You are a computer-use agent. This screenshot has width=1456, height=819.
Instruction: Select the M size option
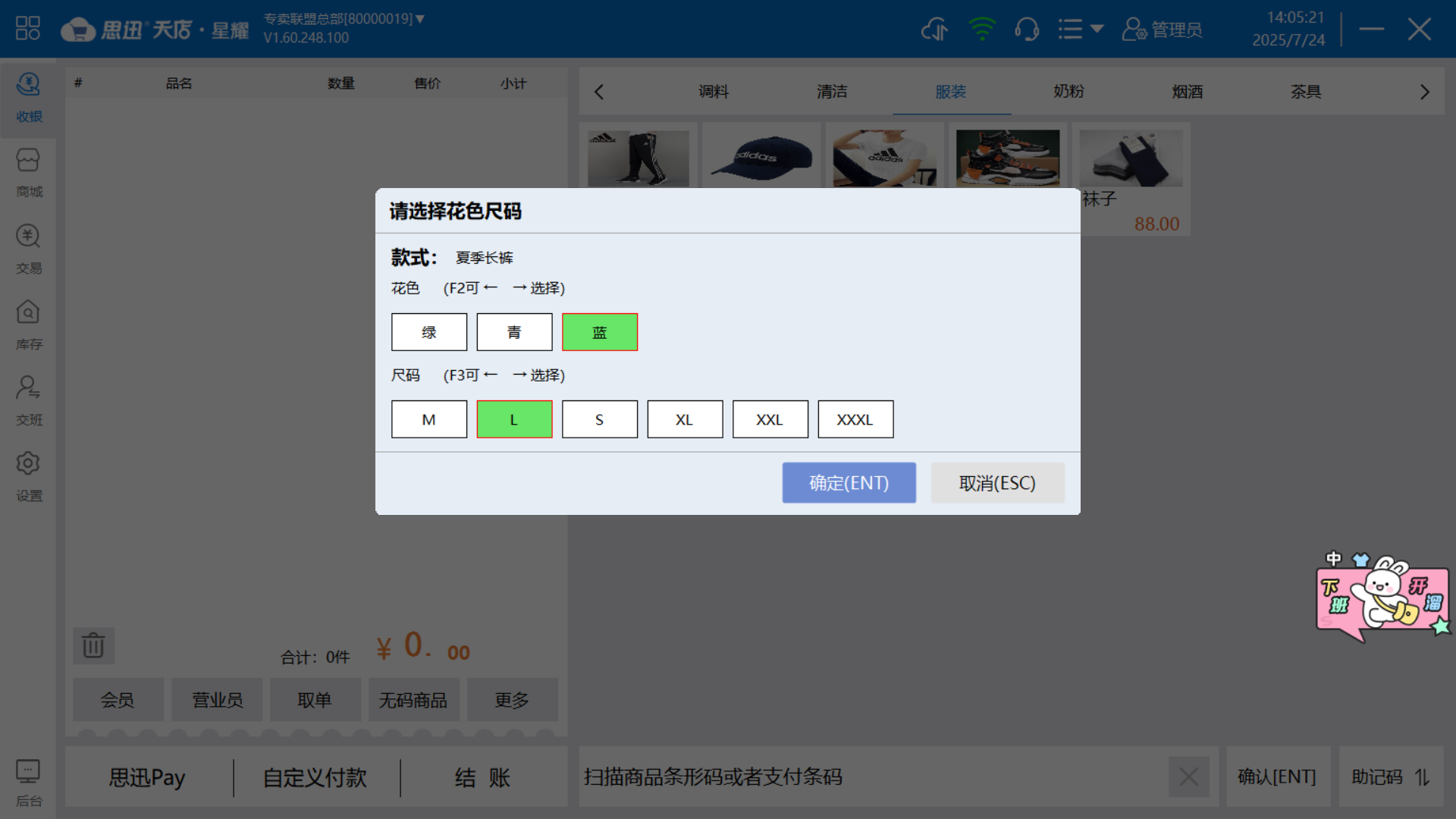click(429, 419)
